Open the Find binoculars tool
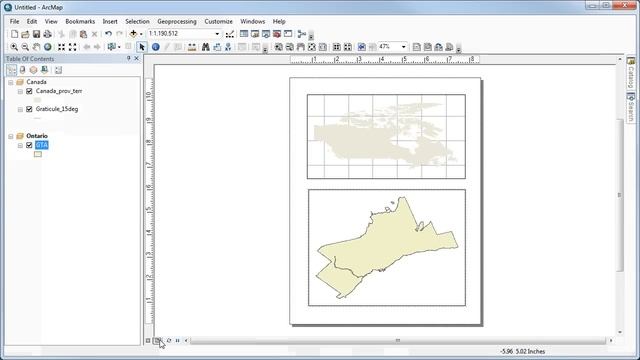640x360 pixels. tap(206, 47)
